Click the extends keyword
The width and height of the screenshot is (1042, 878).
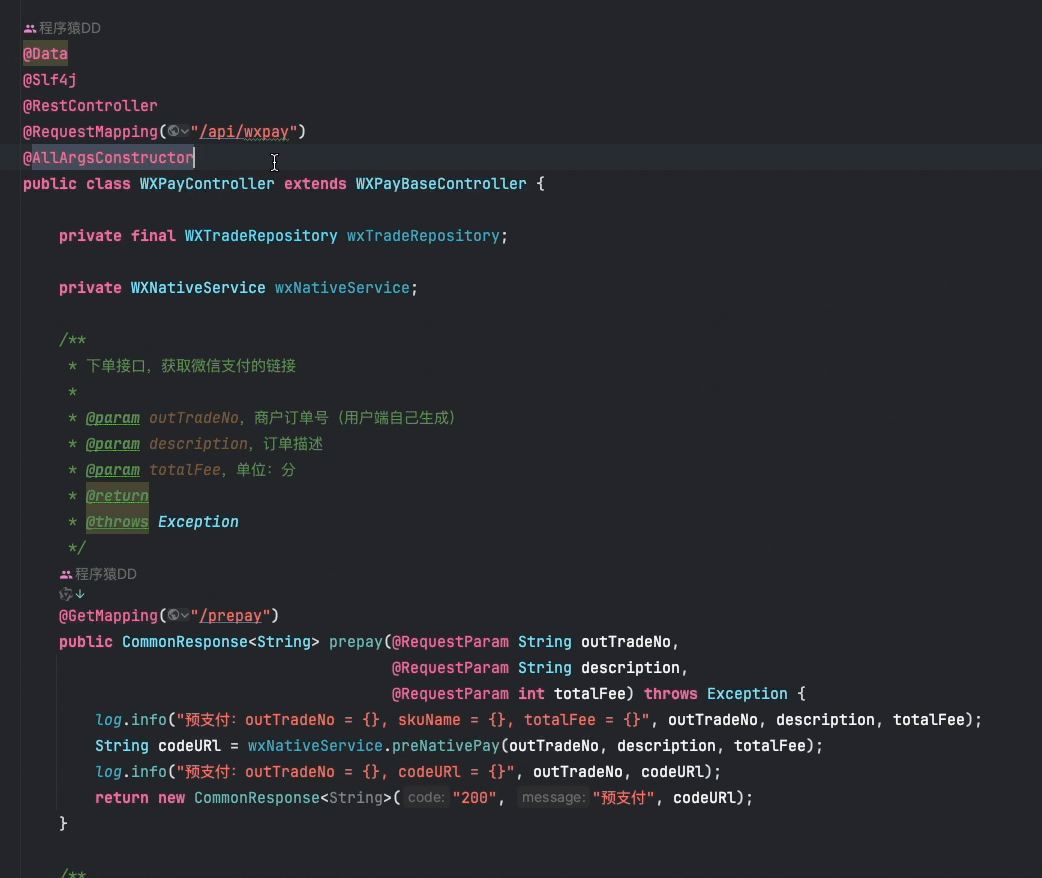point(315,183)
